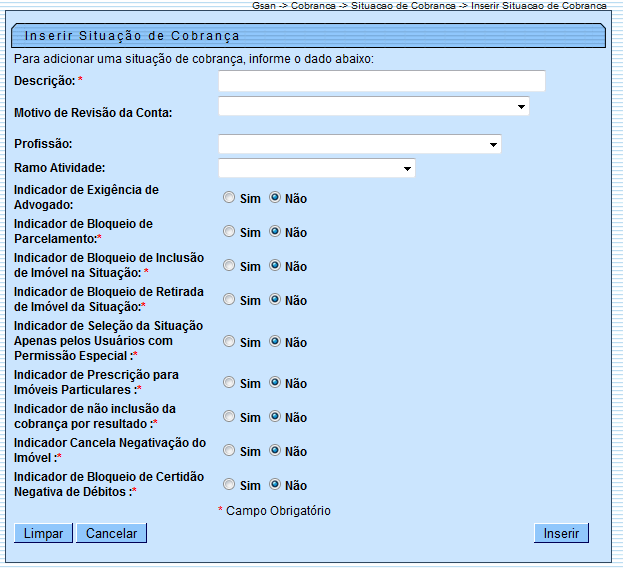623x570 pixels.
Task: Set Bloqueio de Inclusão de Imóvel to Sim
Action: 229,266
